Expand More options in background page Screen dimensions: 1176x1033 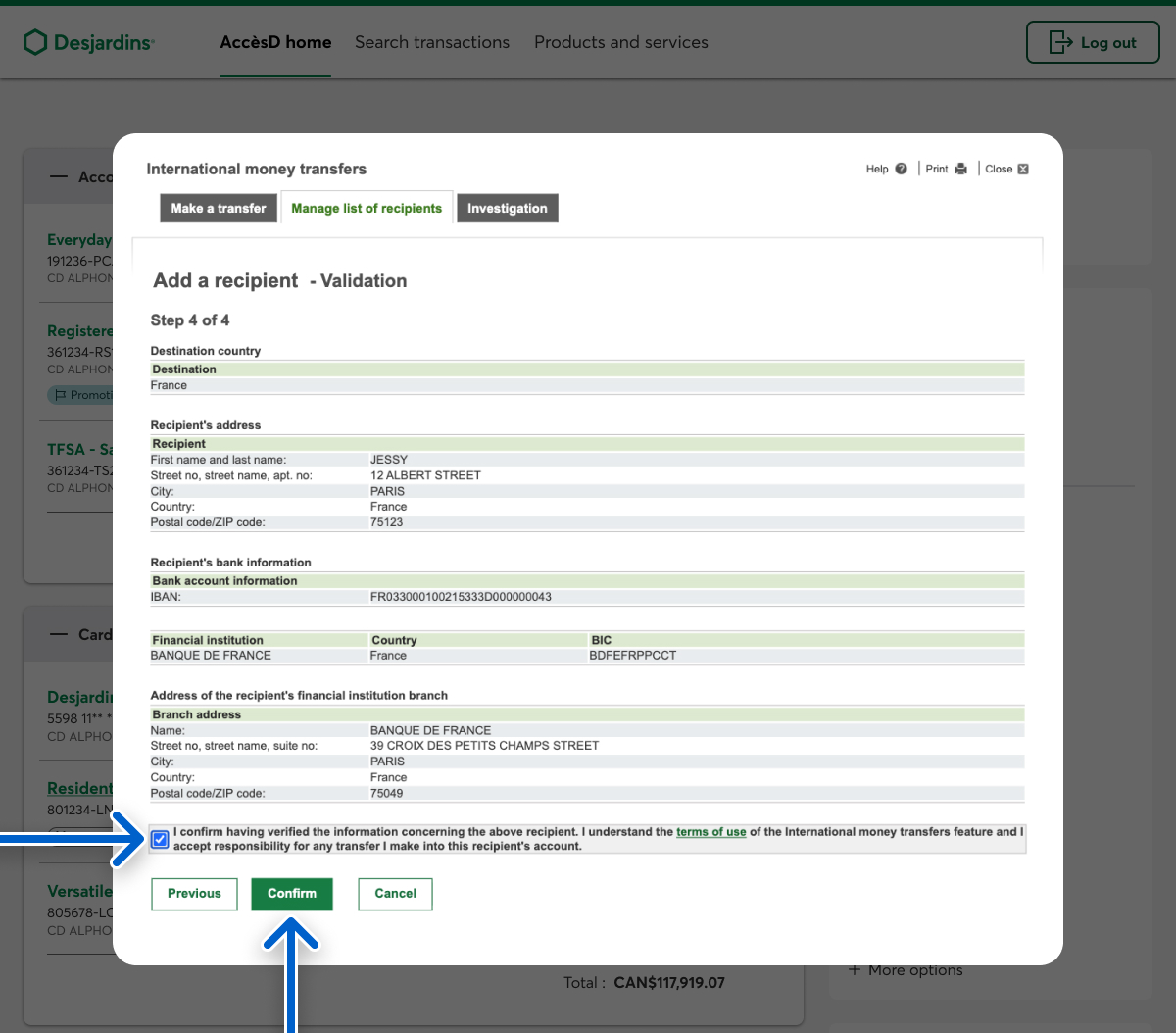tap(906, 970)
